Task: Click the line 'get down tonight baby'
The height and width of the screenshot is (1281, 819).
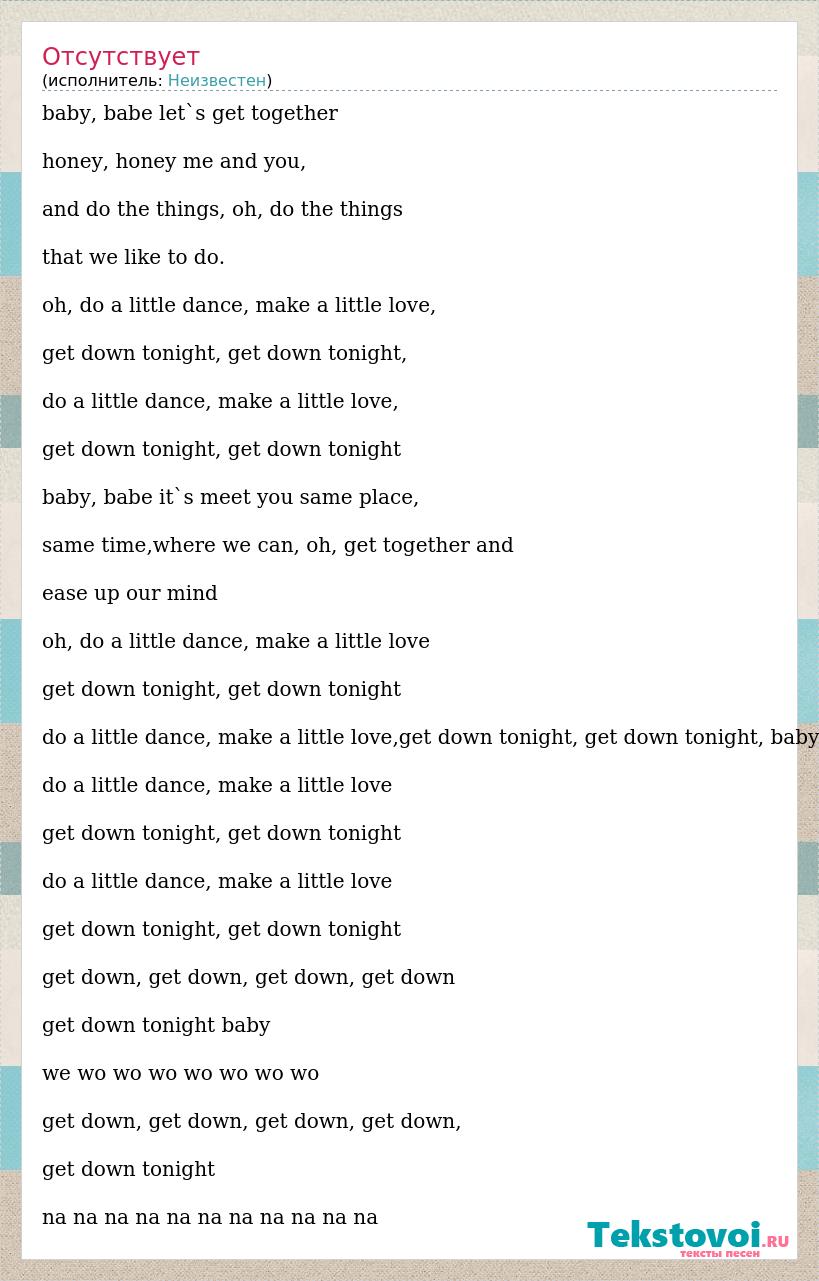Action: (156, 1026)
